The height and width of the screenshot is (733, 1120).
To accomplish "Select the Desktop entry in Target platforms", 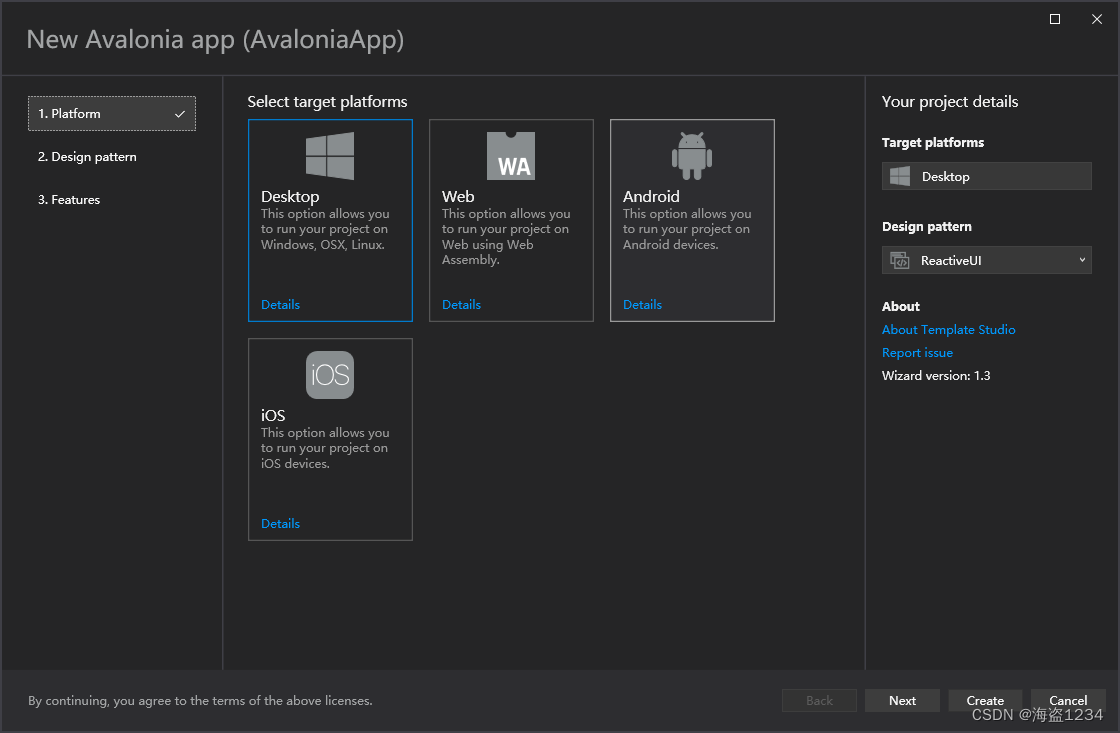I will click(986, 176).
